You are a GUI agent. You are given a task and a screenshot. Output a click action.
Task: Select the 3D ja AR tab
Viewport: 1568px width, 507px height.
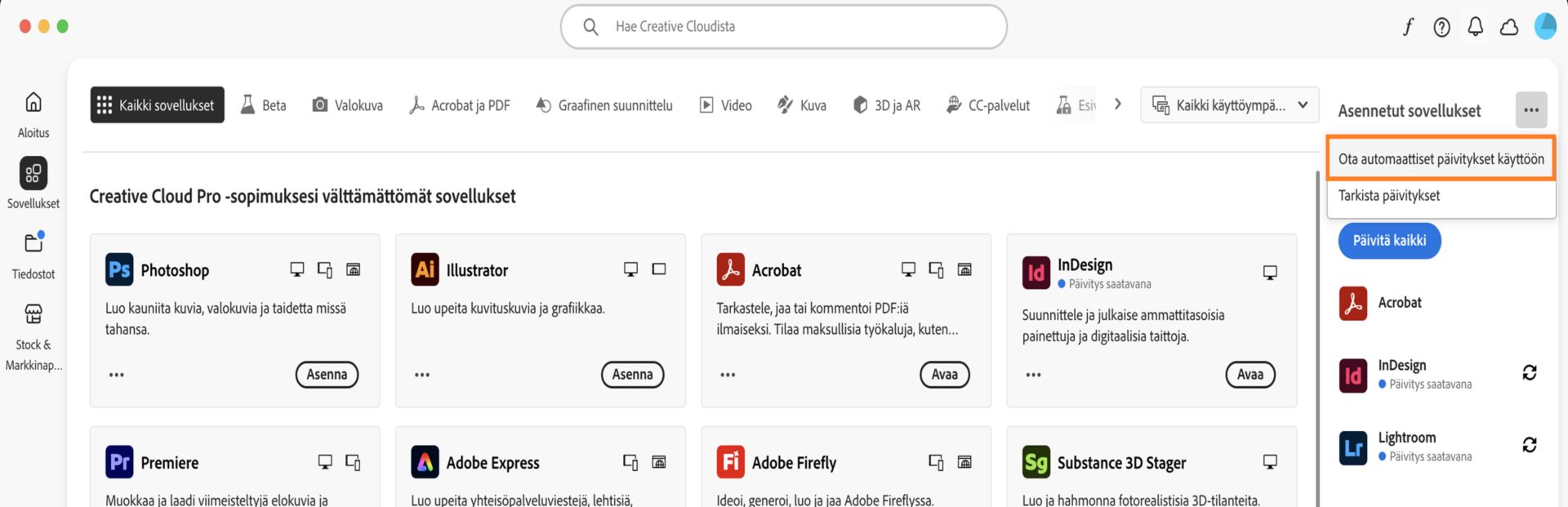[887, 105]
